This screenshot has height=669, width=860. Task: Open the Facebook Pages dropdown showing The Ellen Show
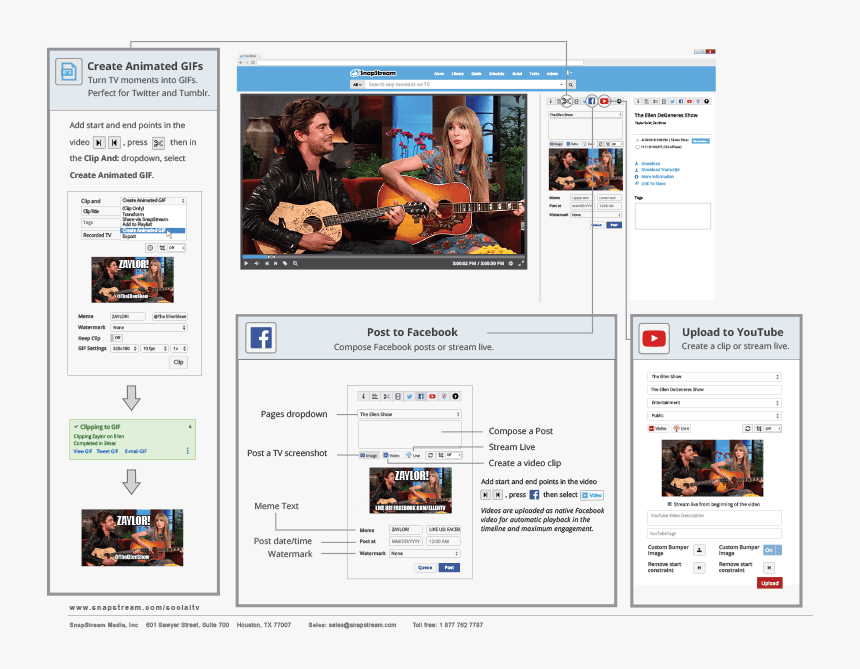[410, 414]
